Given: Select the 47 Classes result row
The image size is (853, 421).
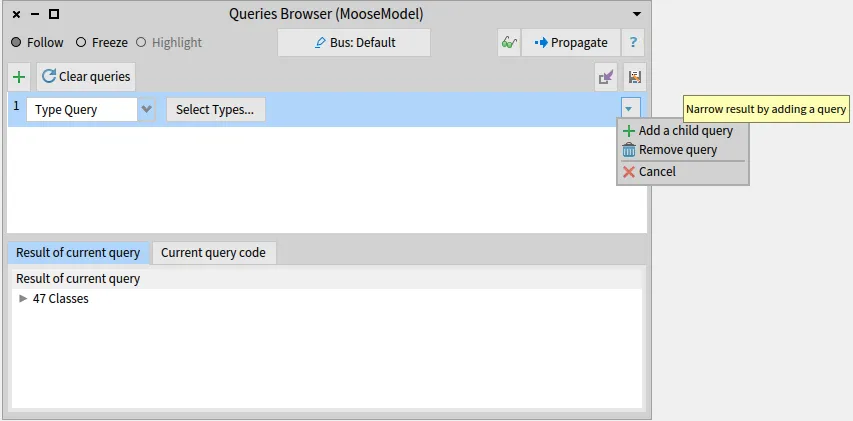Looking at the screenshot, I should pyautogui.click(x=327, y=299).
